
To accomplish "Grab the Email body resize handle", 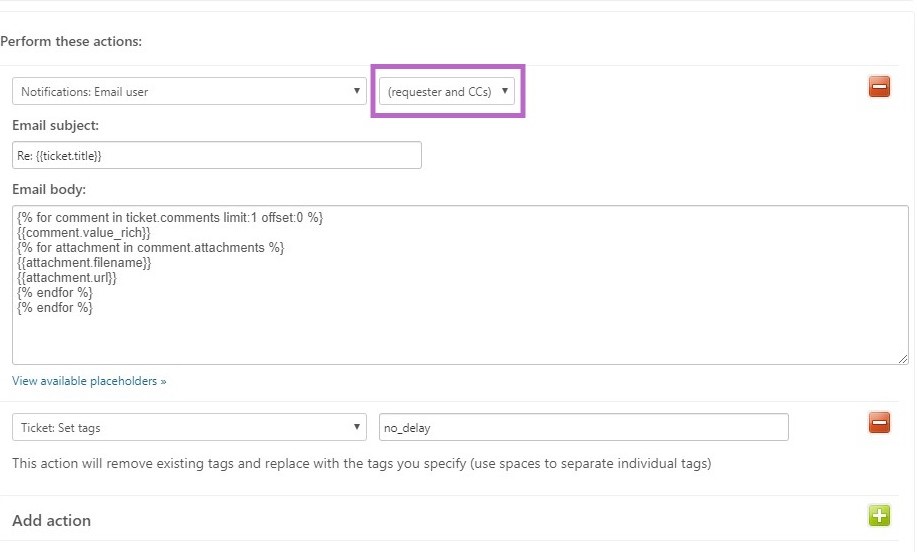I will click(x=903, y=358).
